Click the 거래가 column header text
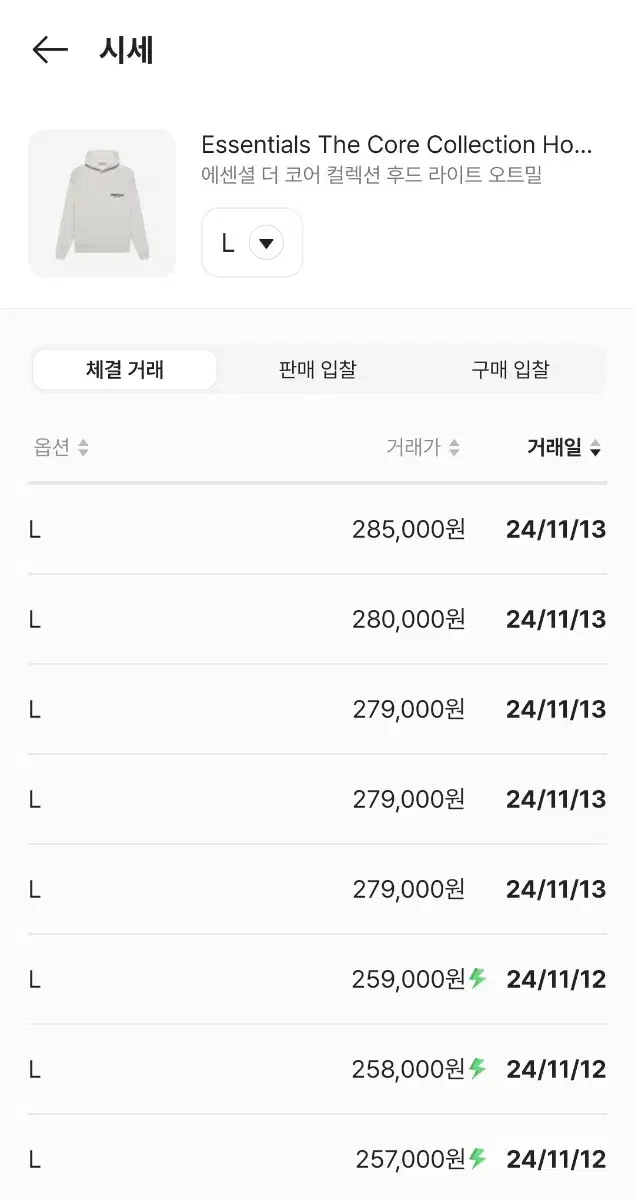The width and height of the screenshot is (635, 1200). coord(413,448)
